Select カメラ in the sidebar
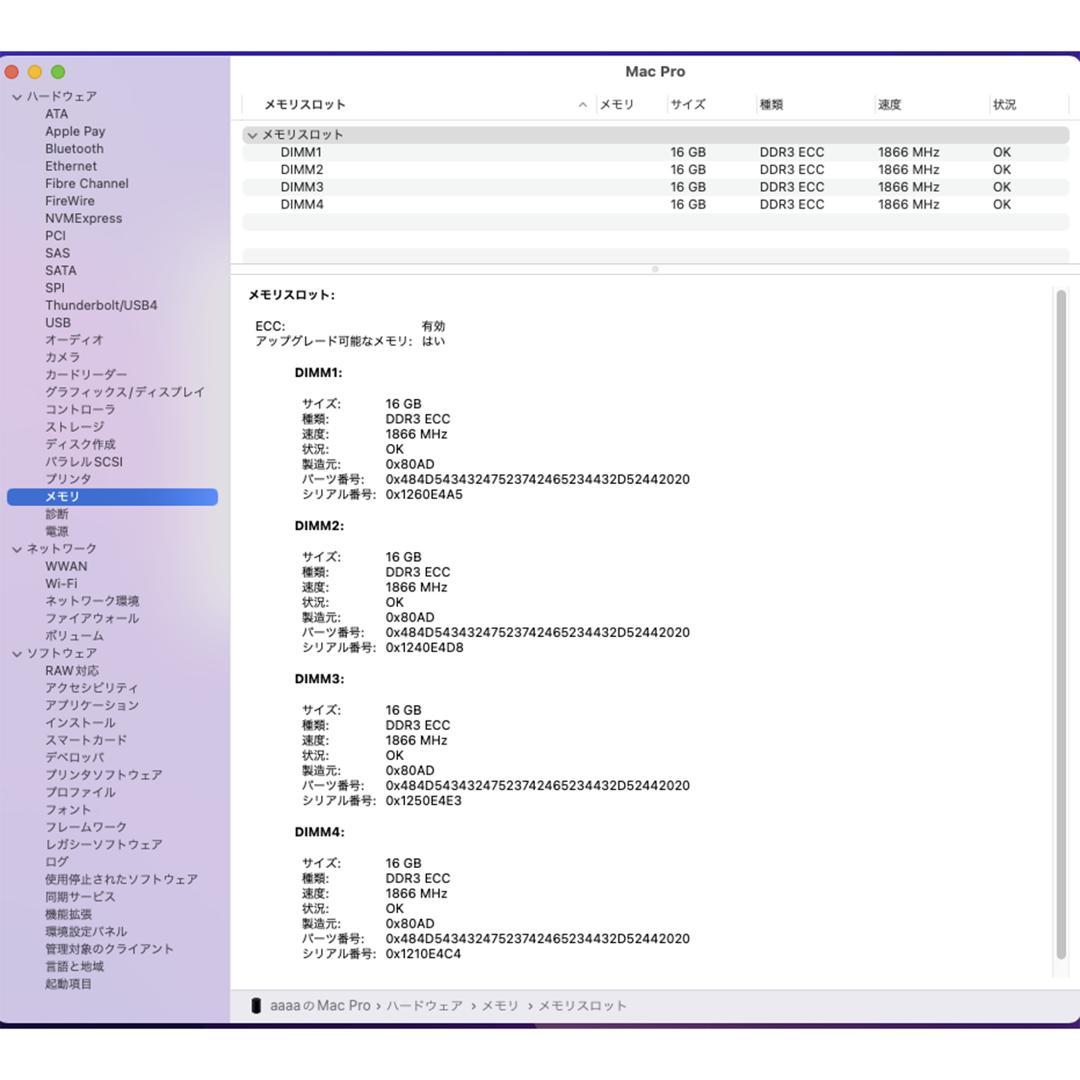The height and width of the screenshot is (1080, 1080). click(x=63, y=357)
